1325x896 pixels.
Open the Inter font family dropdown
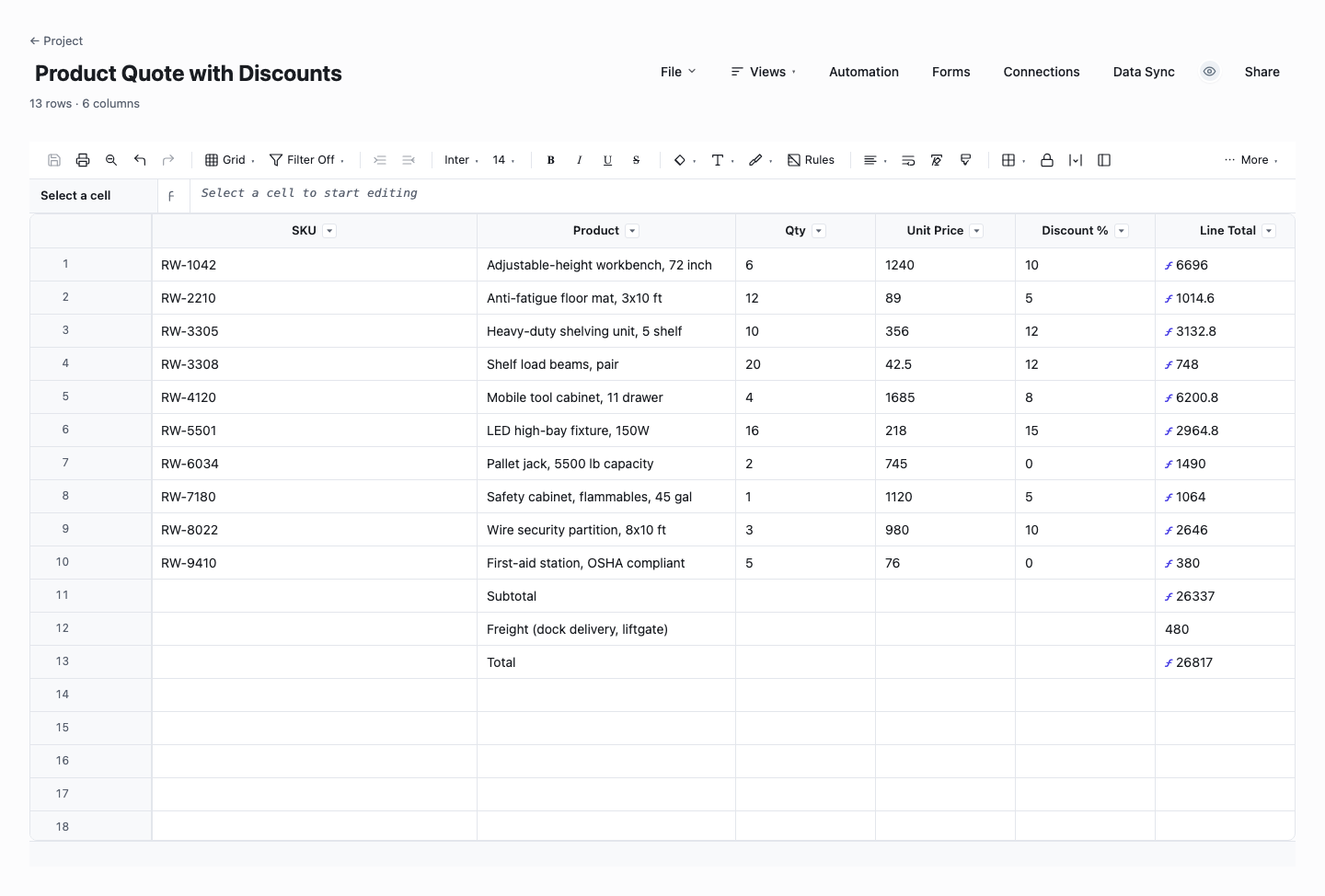[x=462, y=160]
